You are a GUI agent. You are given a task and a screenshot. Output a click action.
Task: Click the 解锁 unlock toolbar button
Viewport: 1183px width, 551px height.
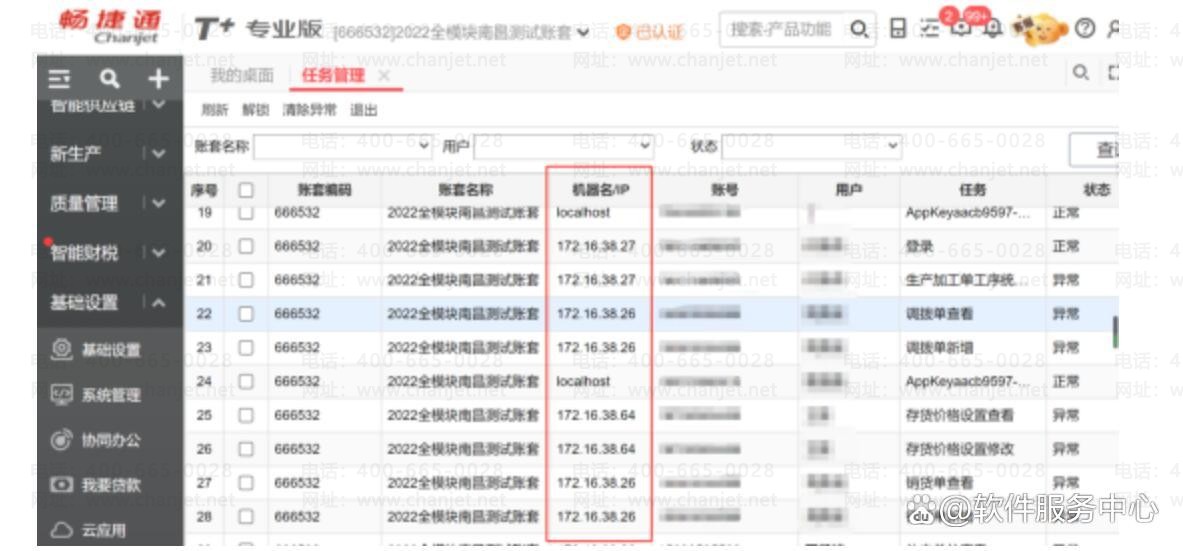coord(255,110)
